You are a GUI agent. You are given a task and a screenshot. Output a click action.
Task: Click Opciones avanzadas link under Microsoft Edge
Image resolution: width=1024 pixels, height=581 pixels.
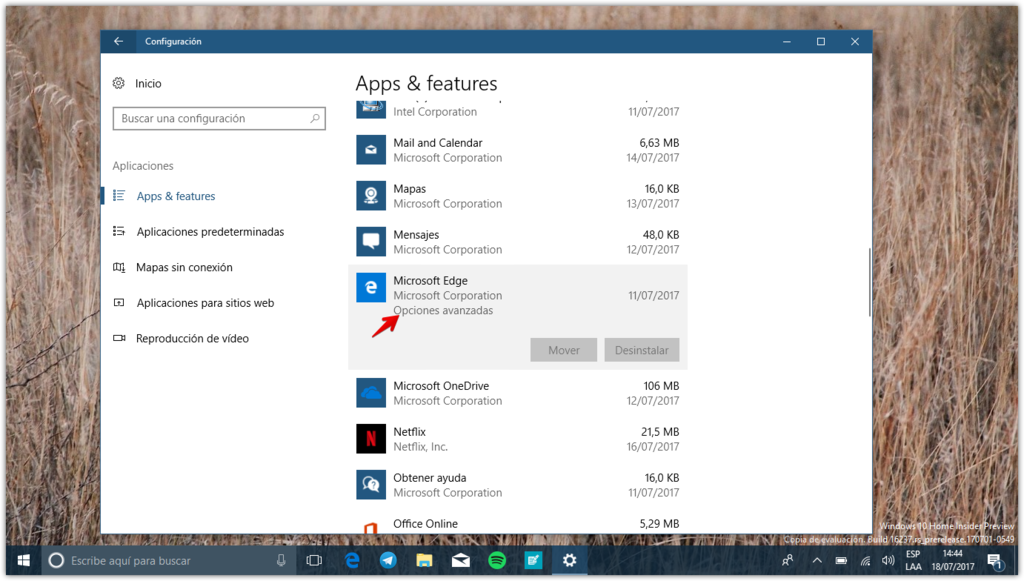pyautogui.click(x=443, y=311)
